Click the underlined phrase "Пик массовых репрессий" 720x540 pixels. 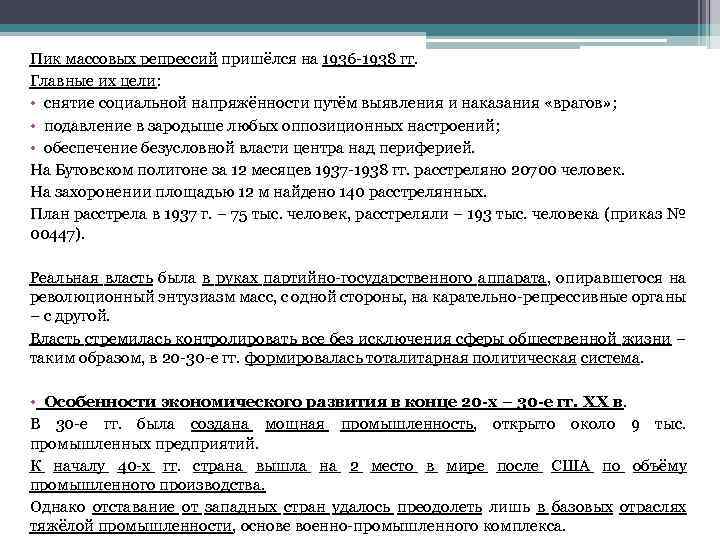click(x=124, y=59)
